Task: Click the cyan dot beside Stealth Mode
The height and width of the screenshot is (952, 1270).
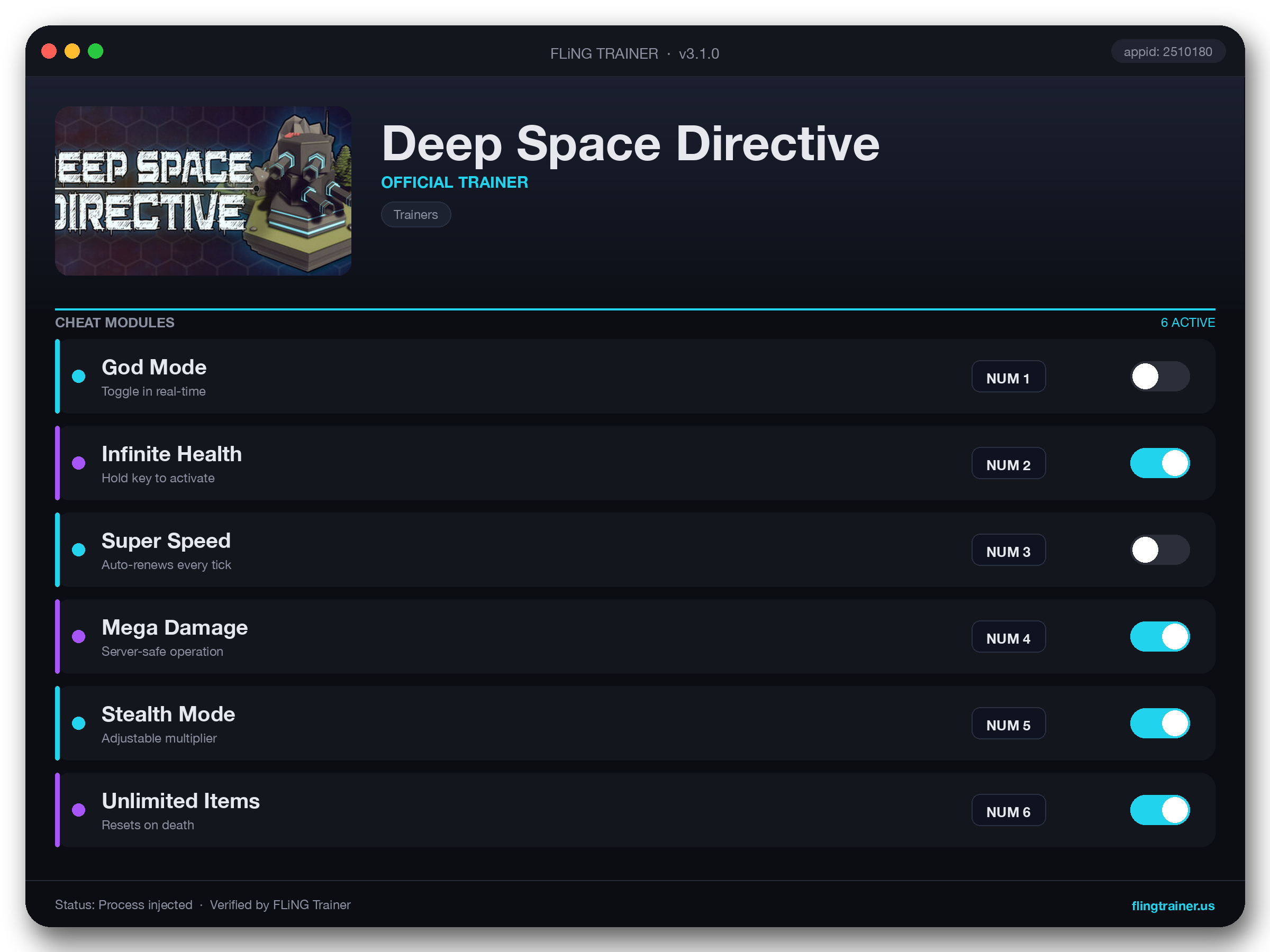Action: coord(79,723)
